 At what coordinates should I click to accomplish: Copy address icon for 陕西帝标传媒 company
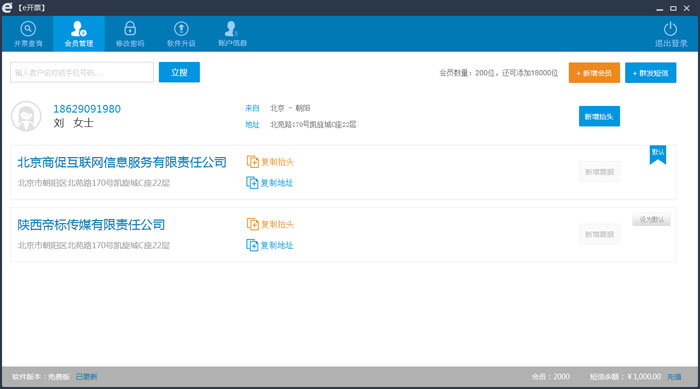[x=253, y=245]
